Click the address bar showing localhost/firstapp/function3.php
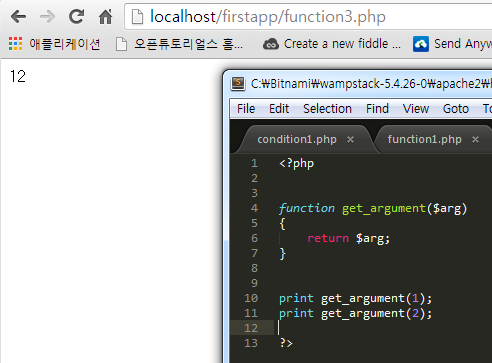 tap(308, 17)
